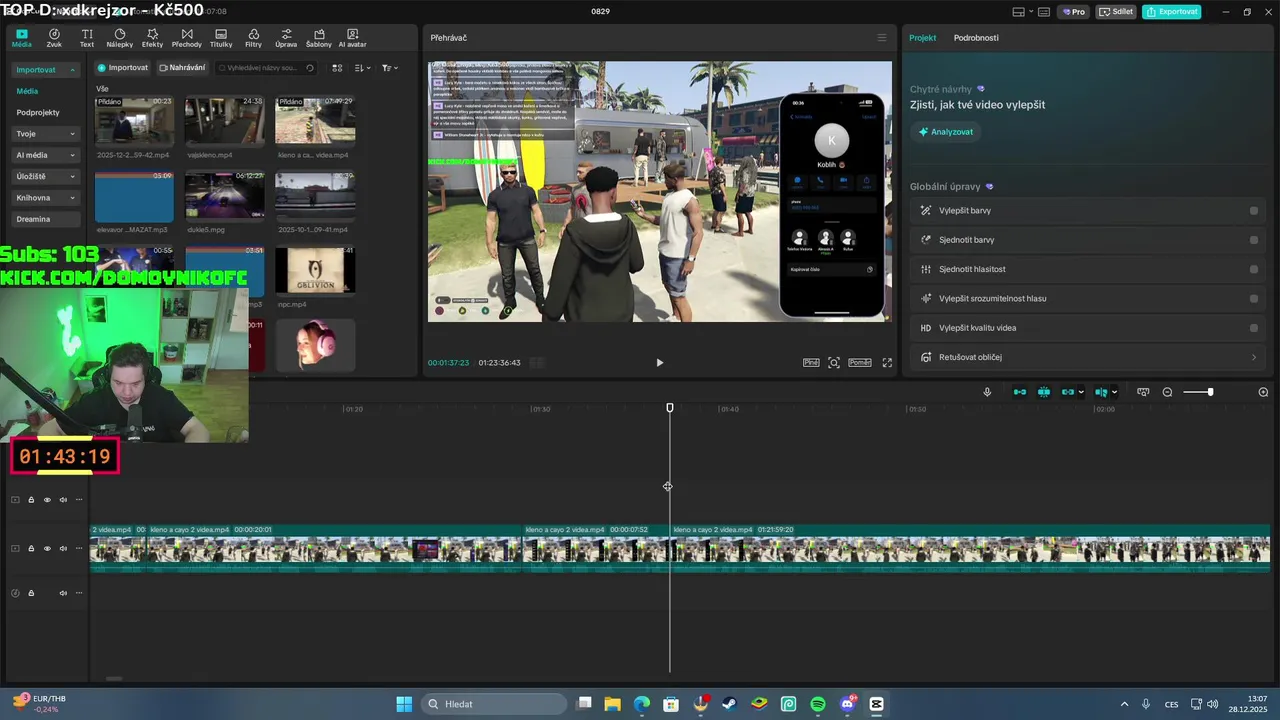
Task: Toggle auto snapping icon above timeline
Action: tap(1044, 392)
